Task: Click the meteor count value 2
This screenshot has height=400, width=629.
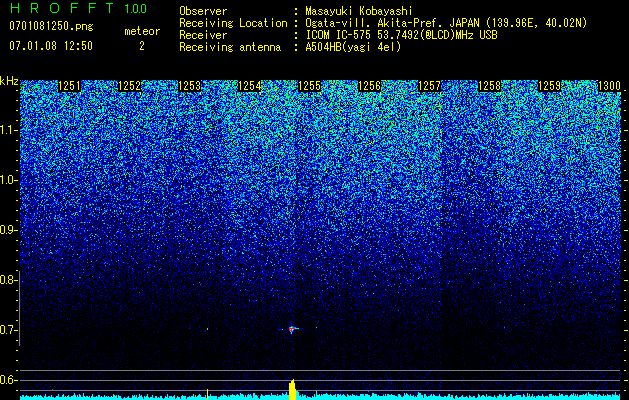Action: [x=142, y=46]
